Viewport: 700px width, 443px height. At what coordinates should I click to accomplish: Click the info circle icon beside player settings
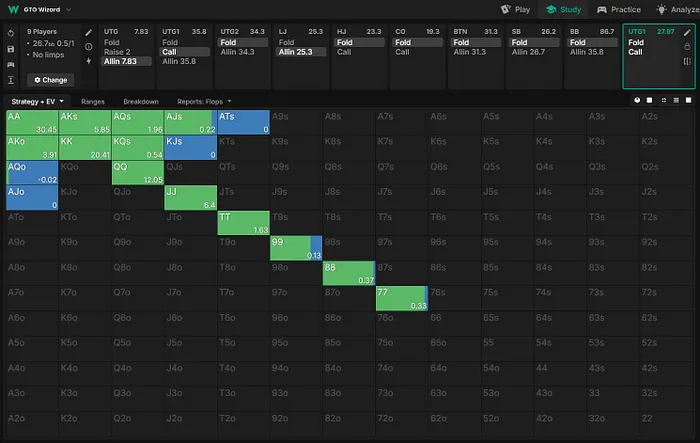pyautogui.click(x=89, y=46)
